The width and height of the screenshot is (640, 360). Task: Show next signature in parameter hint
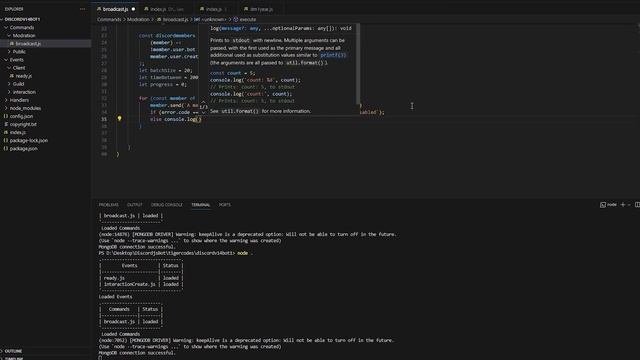(x=203, y=112)
